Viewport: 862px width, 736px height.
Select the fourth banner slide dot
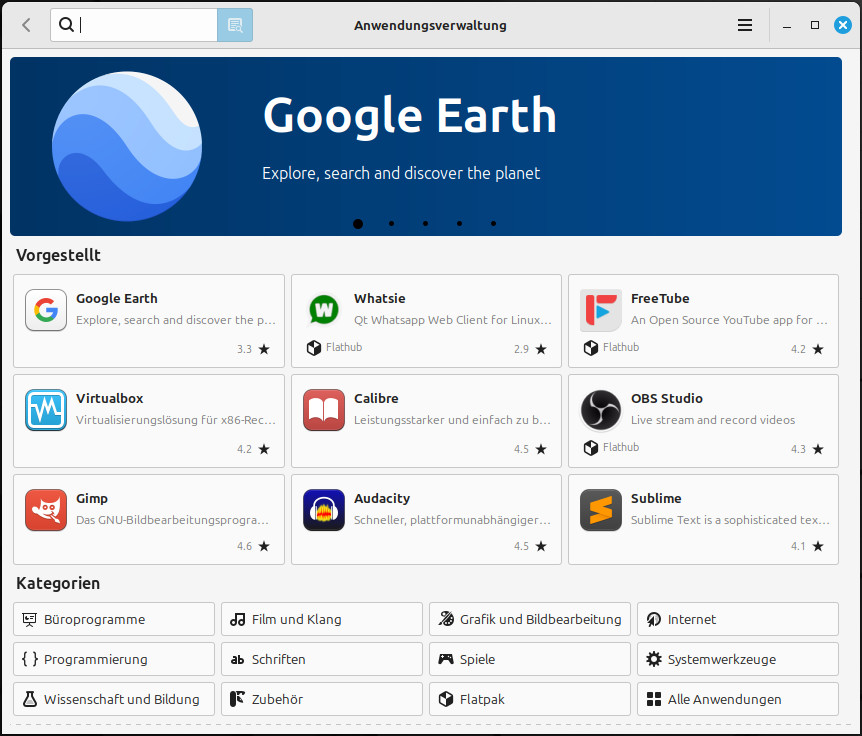tap(460, 224)
